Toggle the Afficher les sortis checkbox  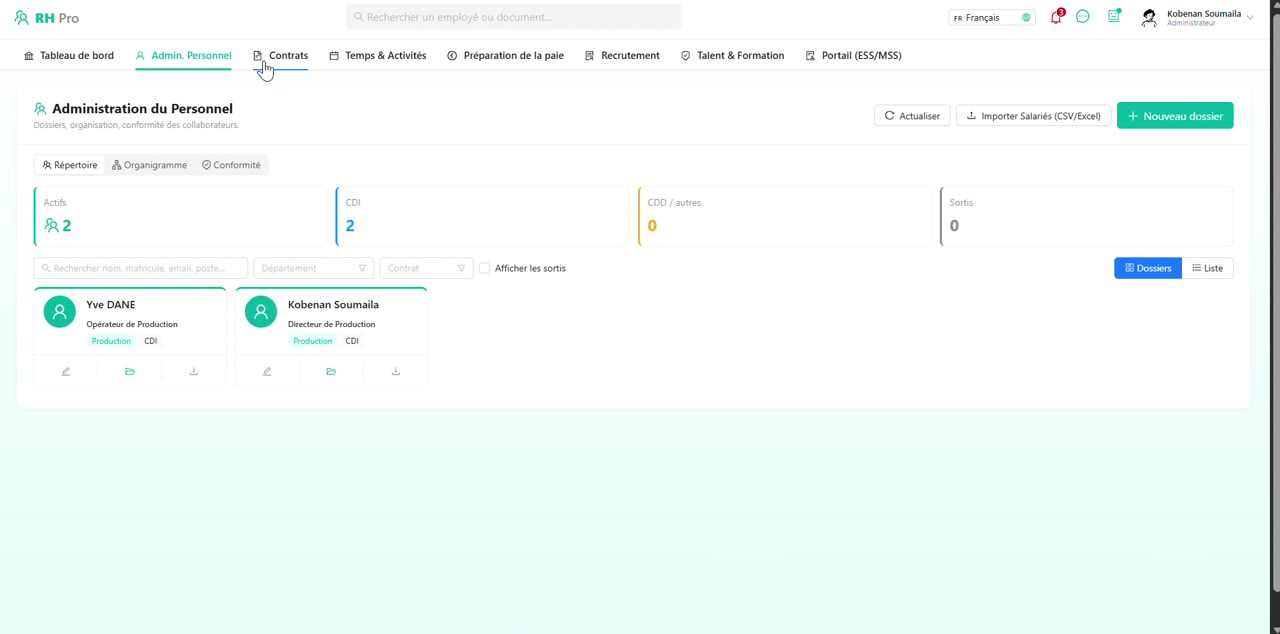[485, 268]
